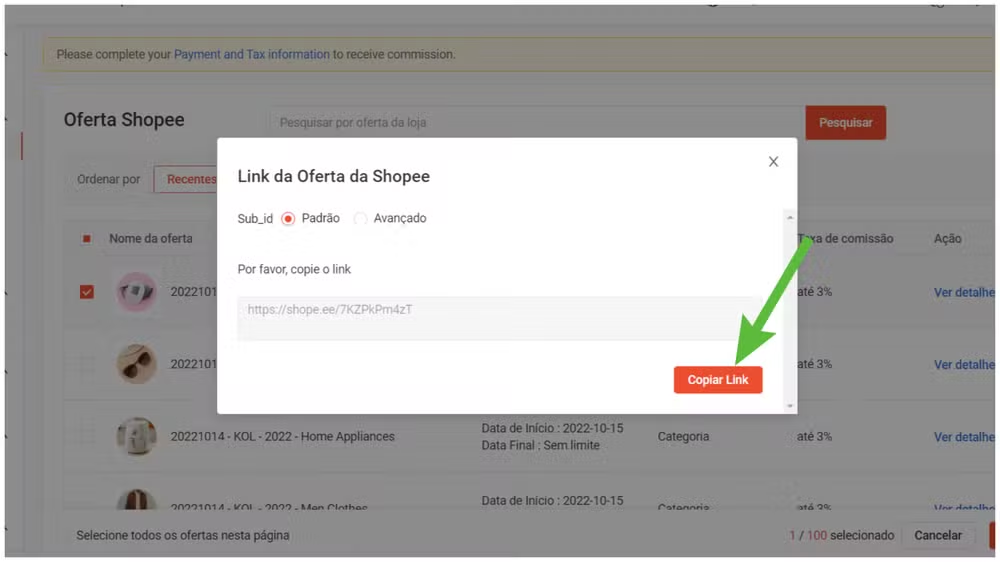The image size is (1000, 562).
Task: Click 'Data Final : Sem limite' text
Action: 540,445
